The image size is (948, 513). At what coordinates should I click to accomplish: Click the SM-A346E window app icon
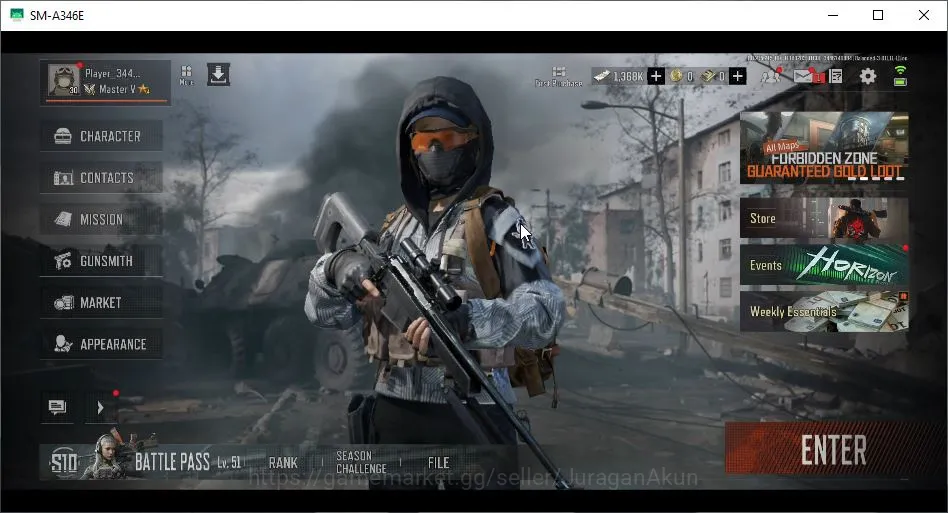(x=16, y=15)
